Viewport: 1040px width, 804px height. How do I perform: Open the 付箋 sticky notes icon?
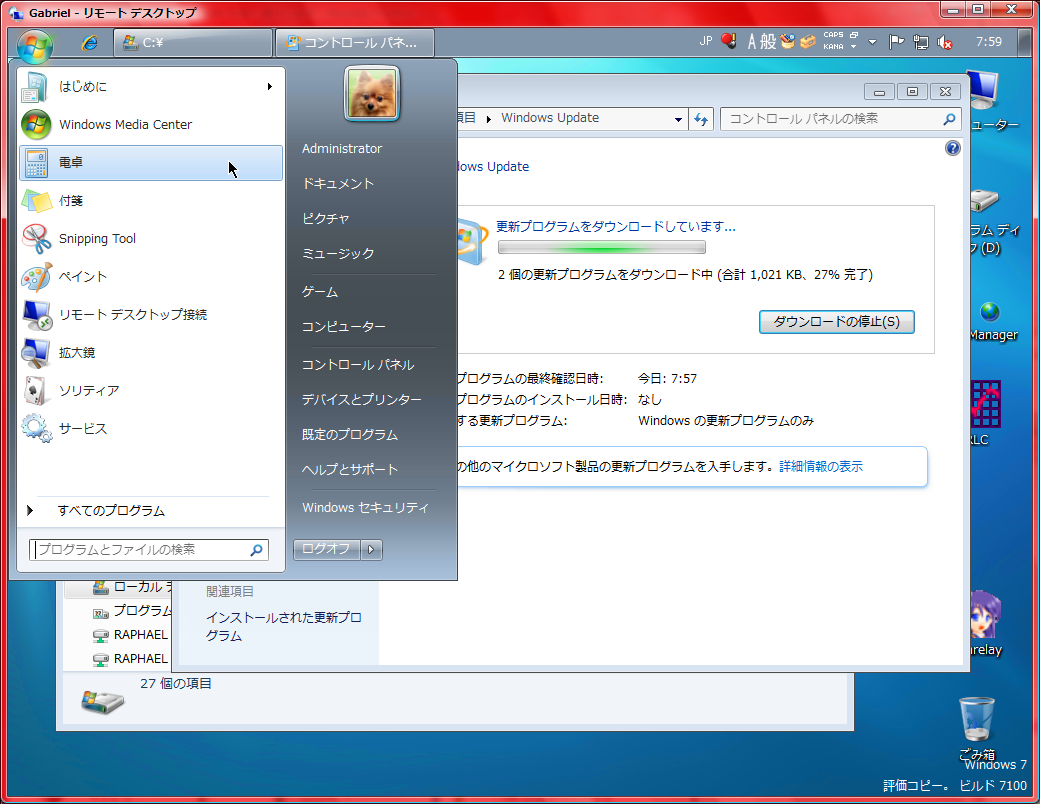pyautogui.click(x=36, y=200)
